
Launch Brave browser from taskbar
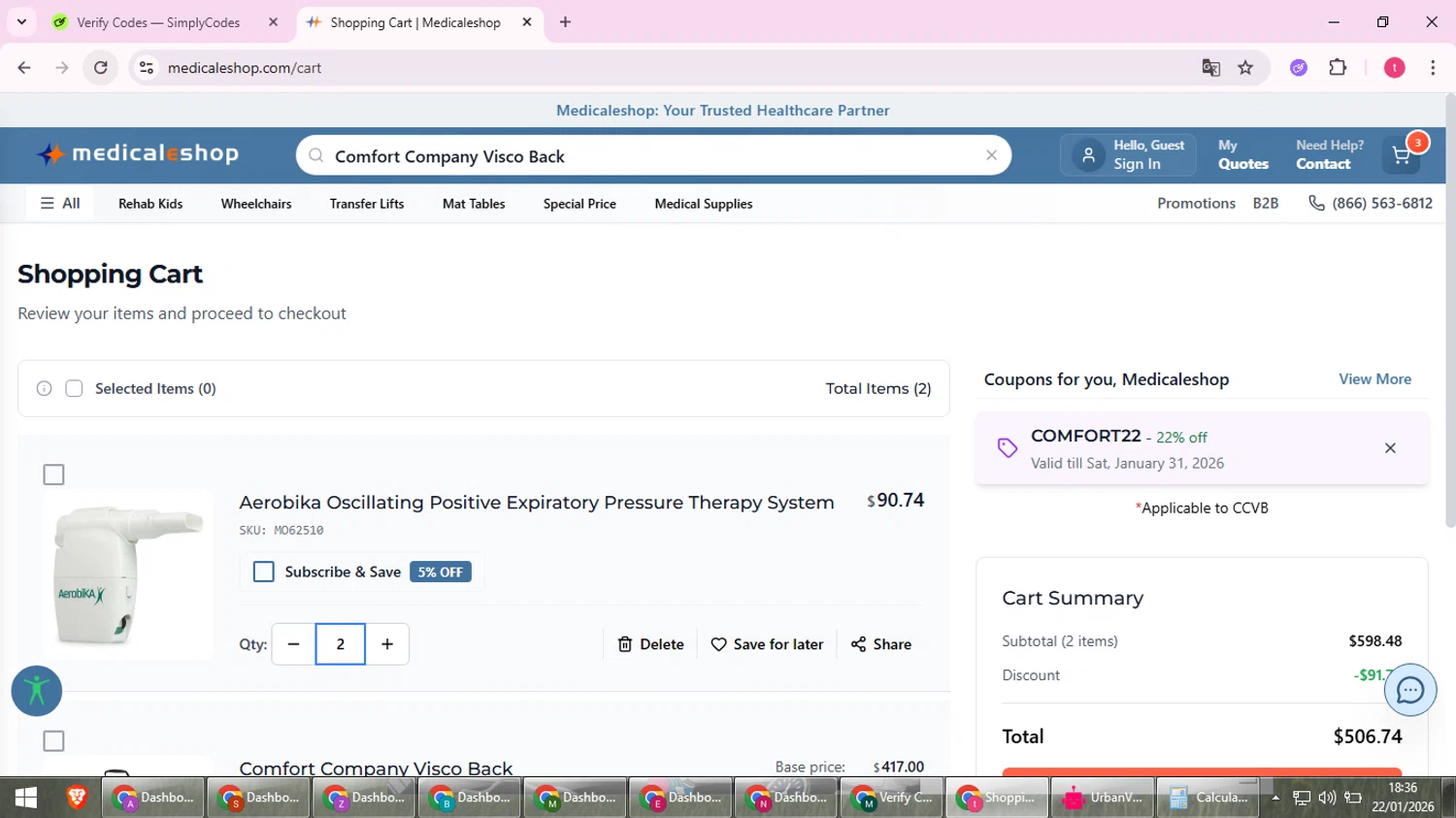coord(77,798)
